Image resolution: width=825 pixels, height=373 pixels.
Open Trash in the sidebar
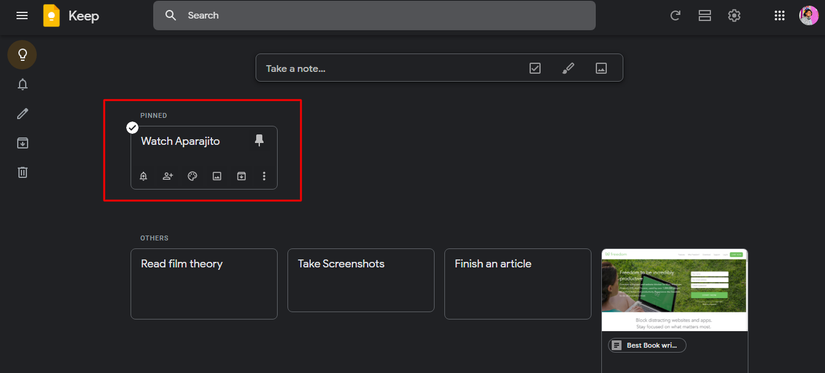tap(22, 172)
